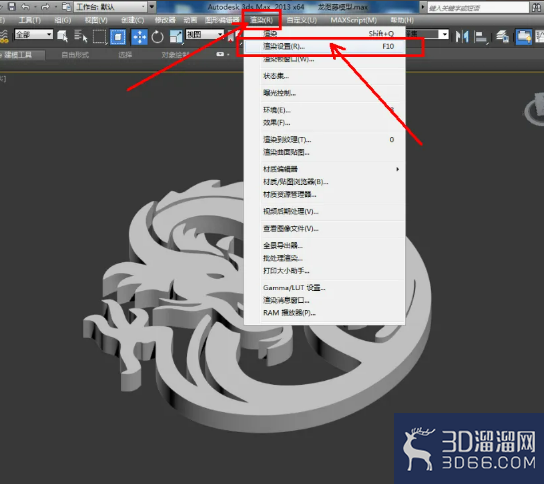Viewport: 544px width, 484px height.
Task: Open the MAXScript(M) menu
Action: (354, 20)
